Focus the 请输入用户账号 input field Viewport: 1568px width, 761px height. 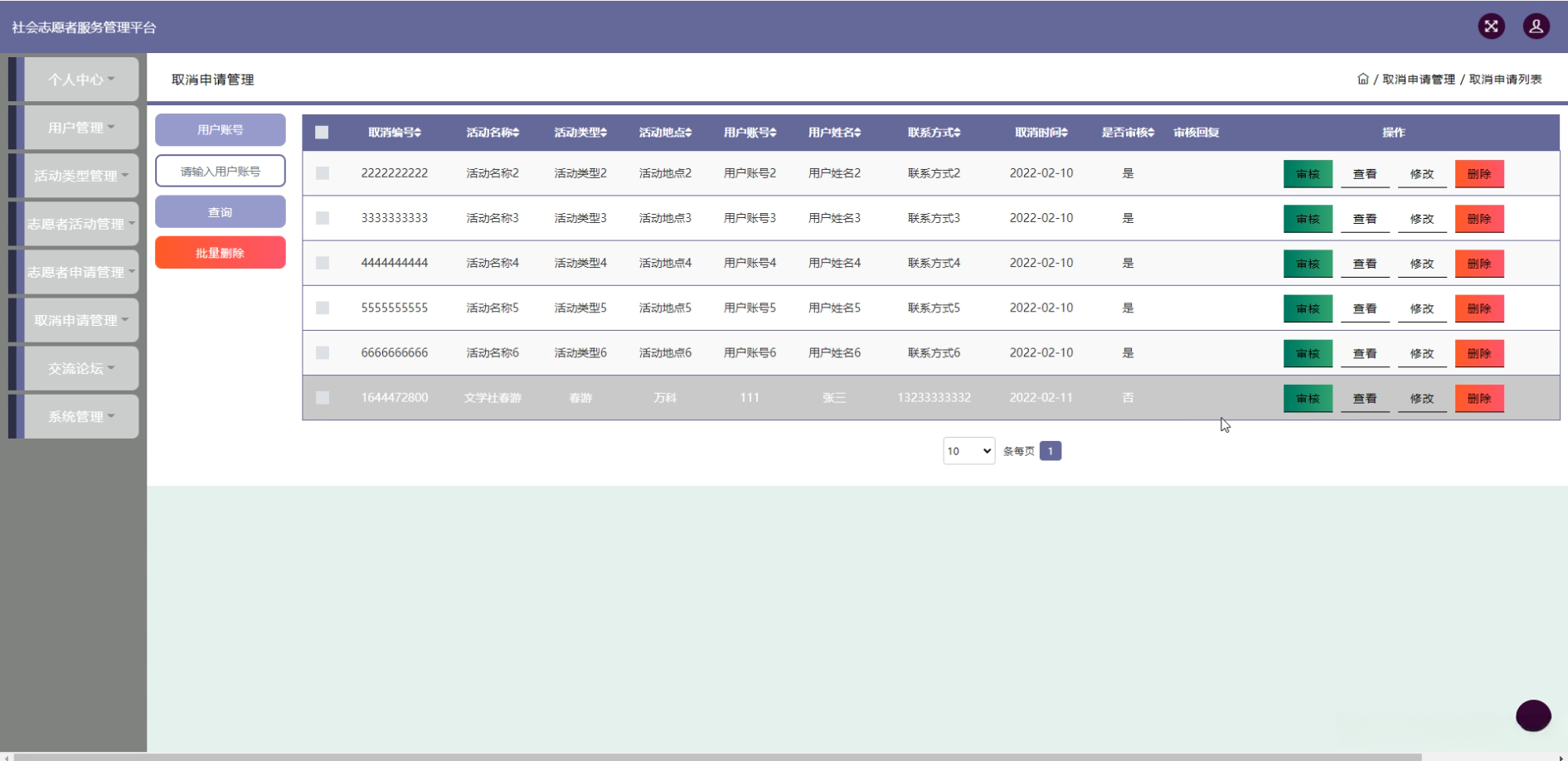click(x=220, y=172)
